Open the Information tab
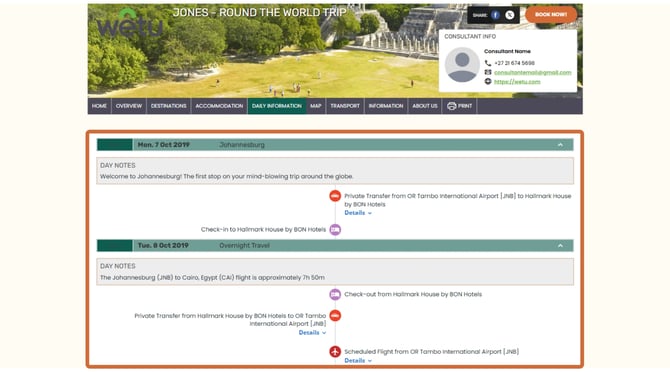This screenshot has height=372, width=670. [386, 106]
